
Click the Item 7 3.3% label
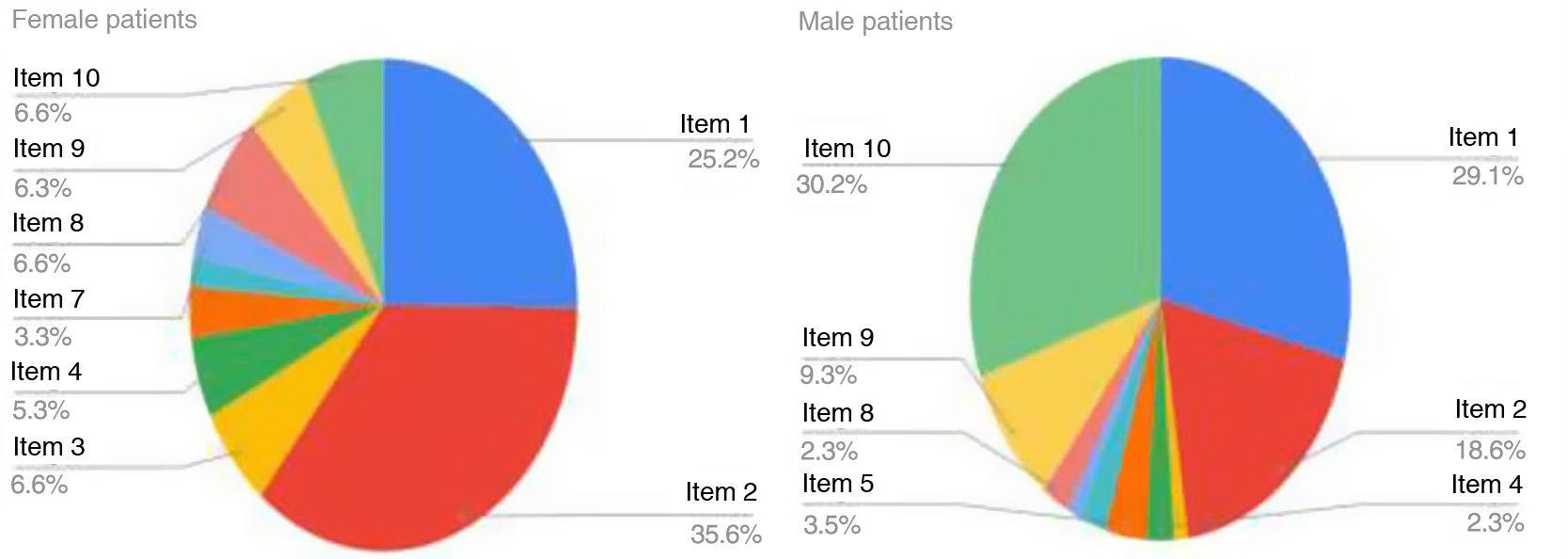47,317
